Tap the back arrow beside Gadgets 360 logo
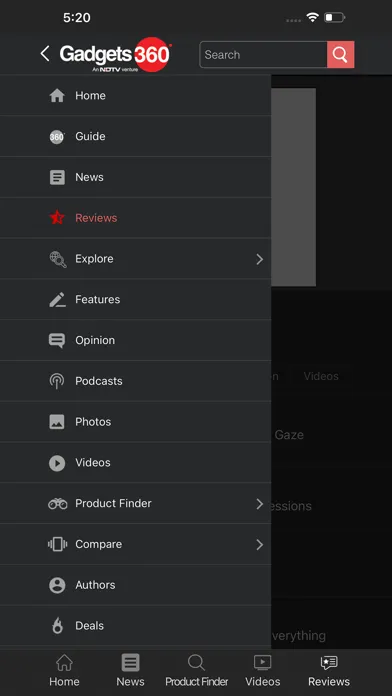 pos(45,54)
